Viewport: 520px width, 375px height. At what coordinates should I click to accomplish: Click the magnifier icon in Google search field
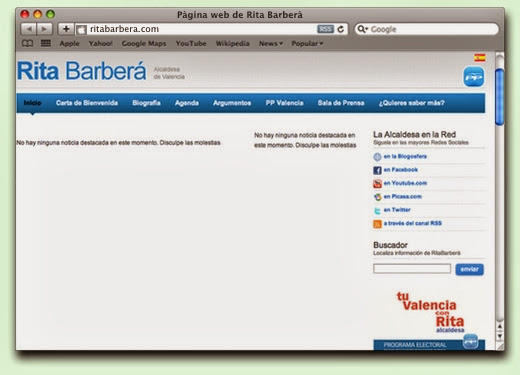[x=361, y=29]
